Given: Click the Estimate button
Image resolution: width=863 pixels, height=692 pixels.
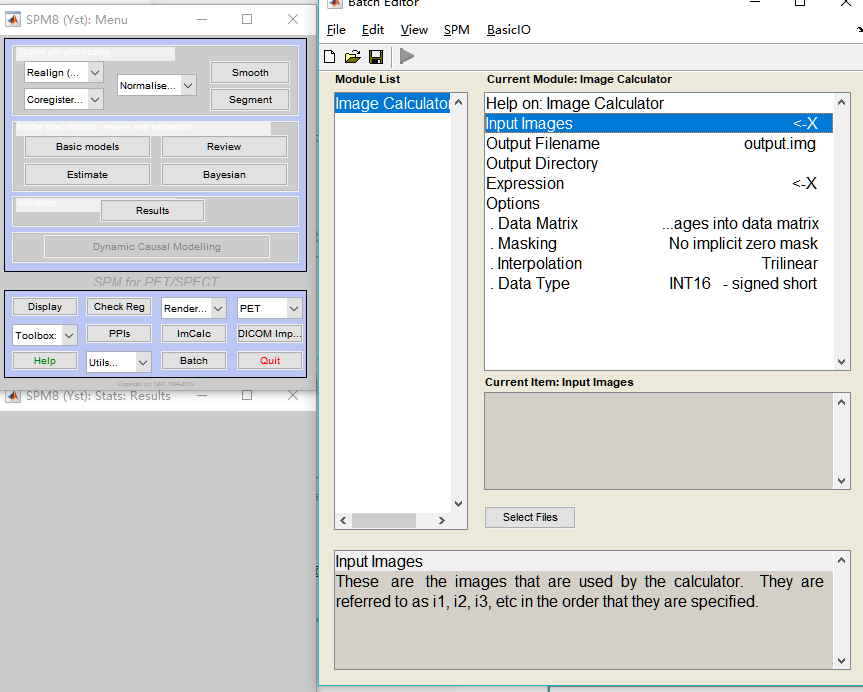Looking at the screenshot, I should pos(88,175).
